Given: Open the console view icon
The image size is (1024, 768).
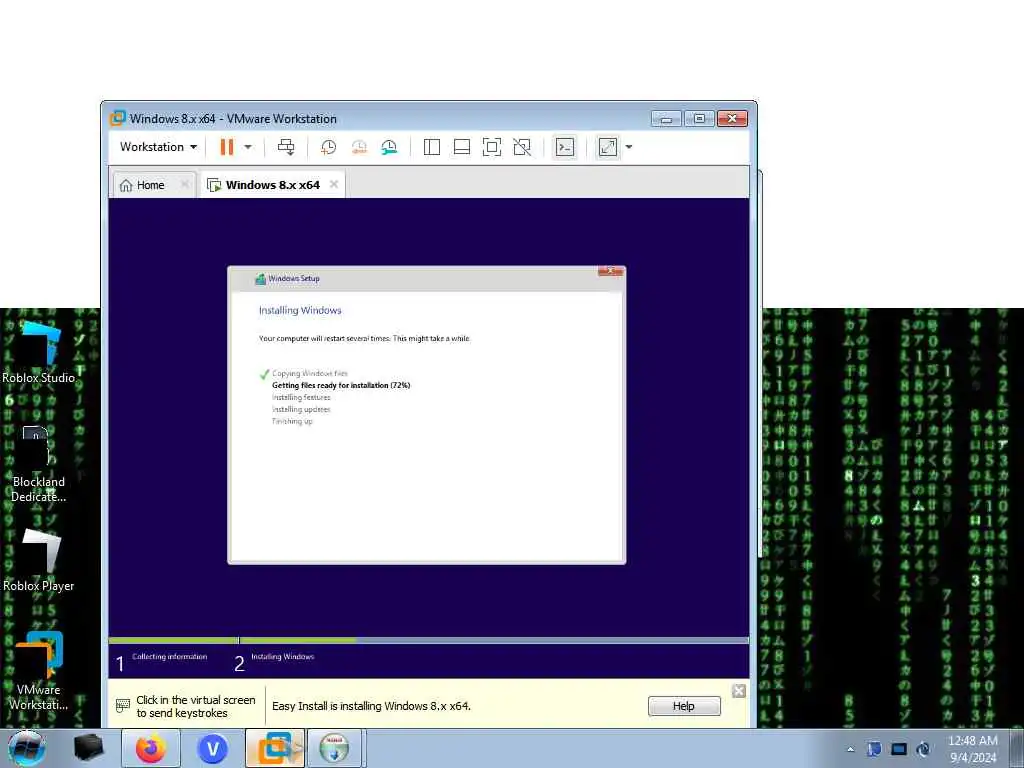Looking at the screenshot, I should (x=565, y=147).
